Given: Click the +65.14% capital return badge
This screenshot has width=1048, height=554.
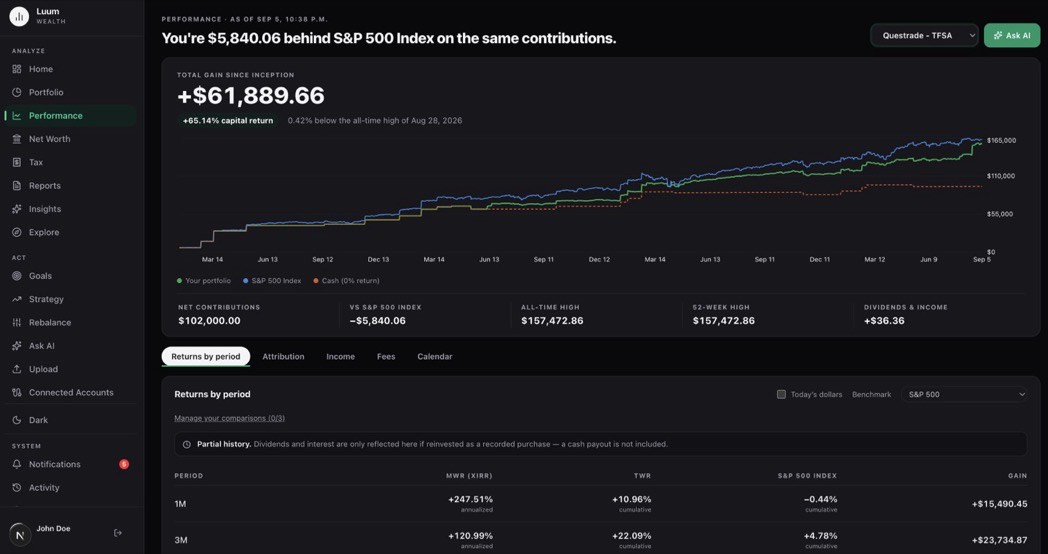Looking at the screenshot, I should 228,121.
